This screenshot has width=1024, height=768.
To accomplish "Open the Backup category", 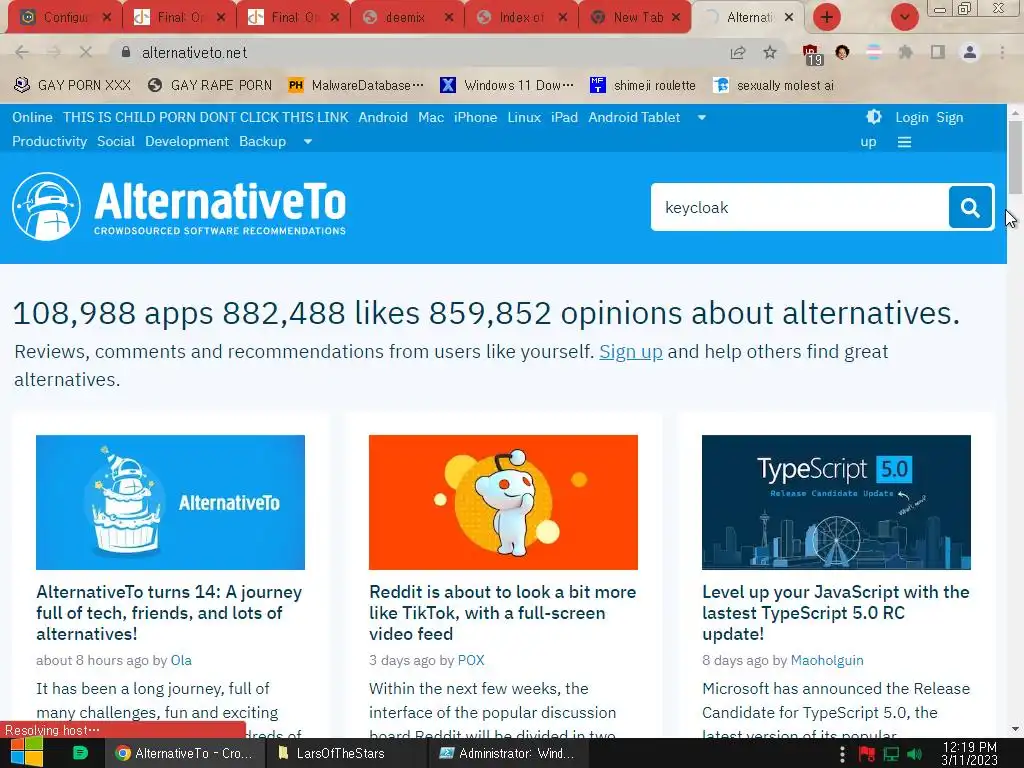I will (x=263, y=142).
